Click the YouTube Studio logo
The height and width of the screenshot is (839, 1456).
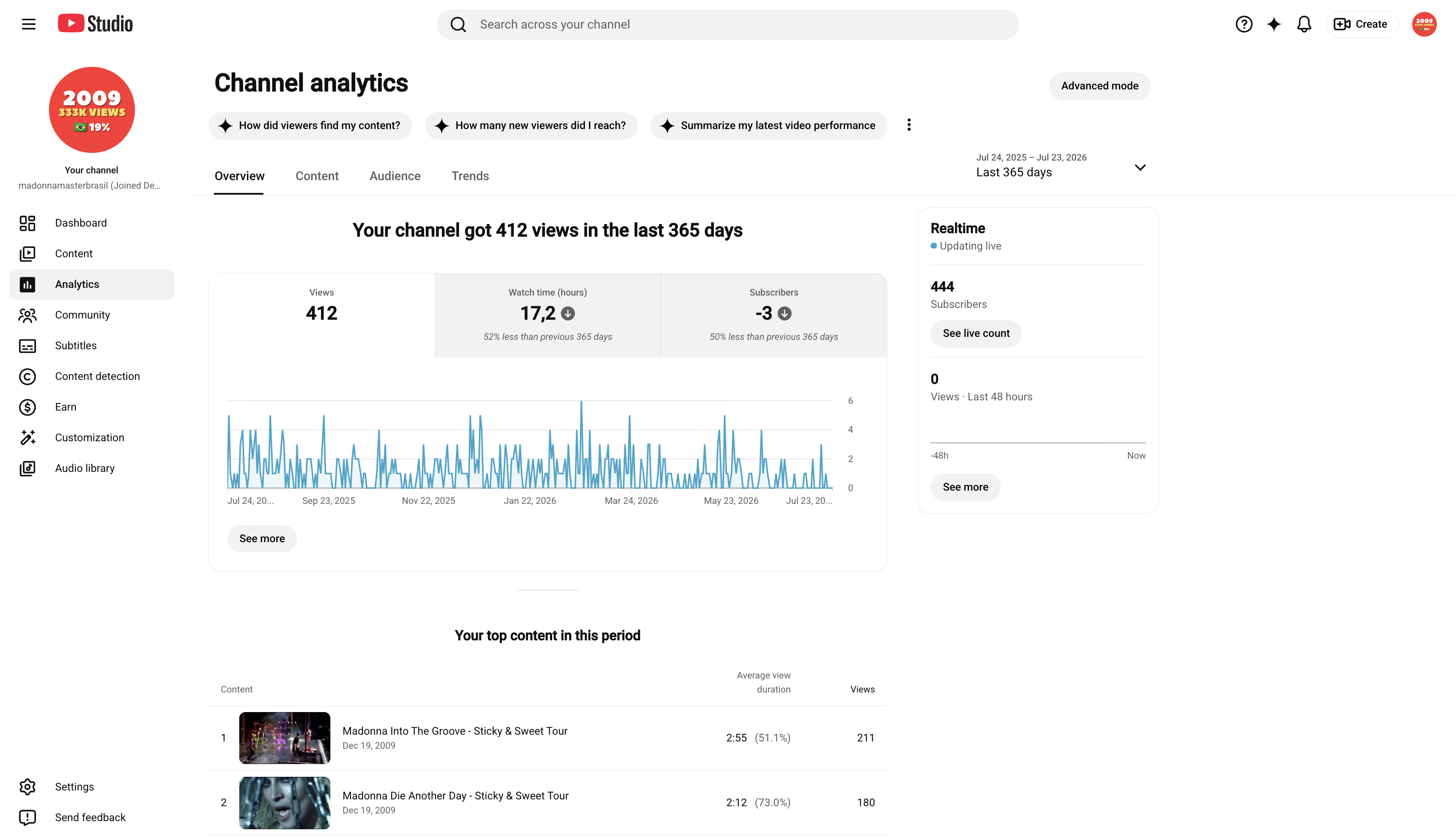(x=95, y=23)
